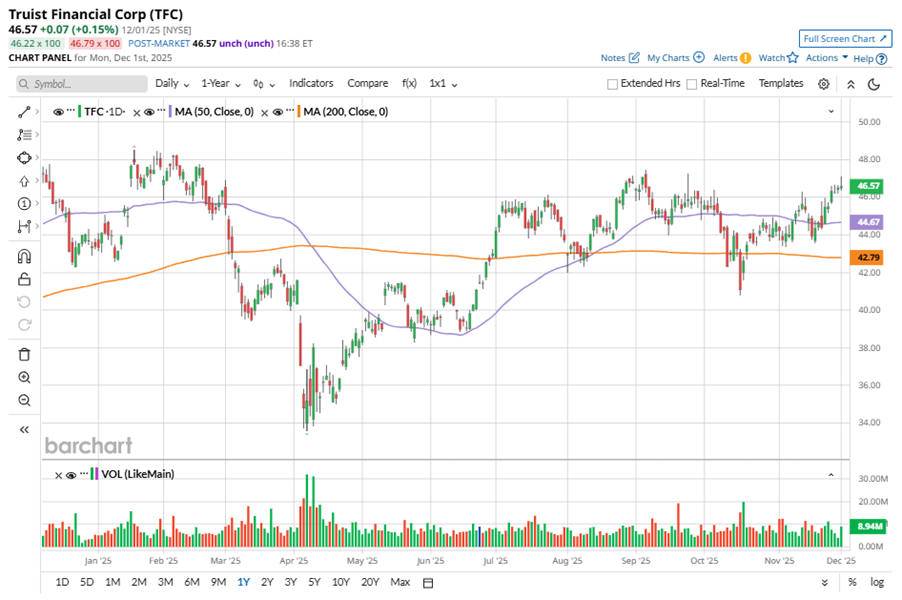The height and width of the screenshot is (600, 902).
Task: Expand the 1-Year period dropdown
Action: 221,84
